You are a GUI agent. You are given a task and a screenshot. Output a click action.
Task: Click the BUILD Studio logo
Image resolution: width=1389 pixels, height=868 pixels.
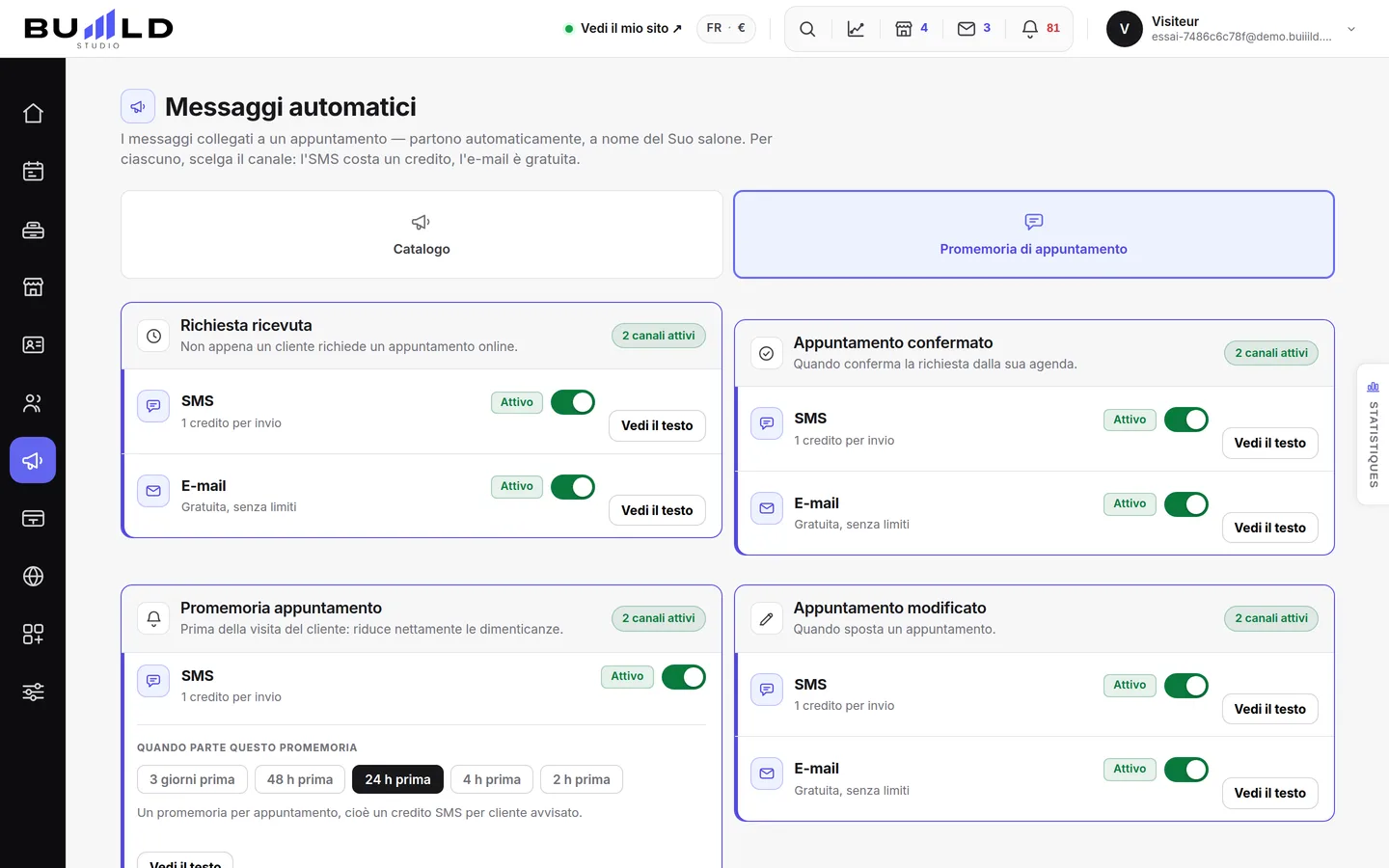98,28
